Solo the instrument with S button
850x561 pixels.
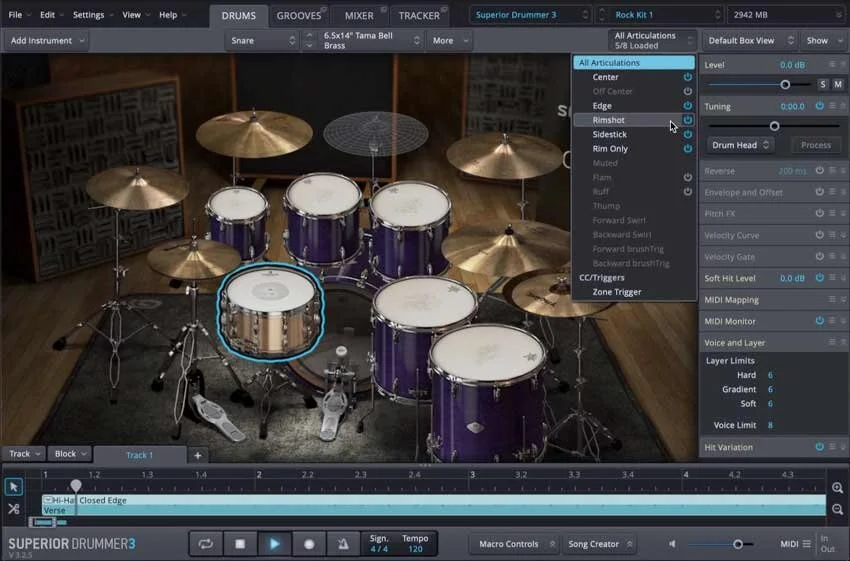click(x=823, y=84)
